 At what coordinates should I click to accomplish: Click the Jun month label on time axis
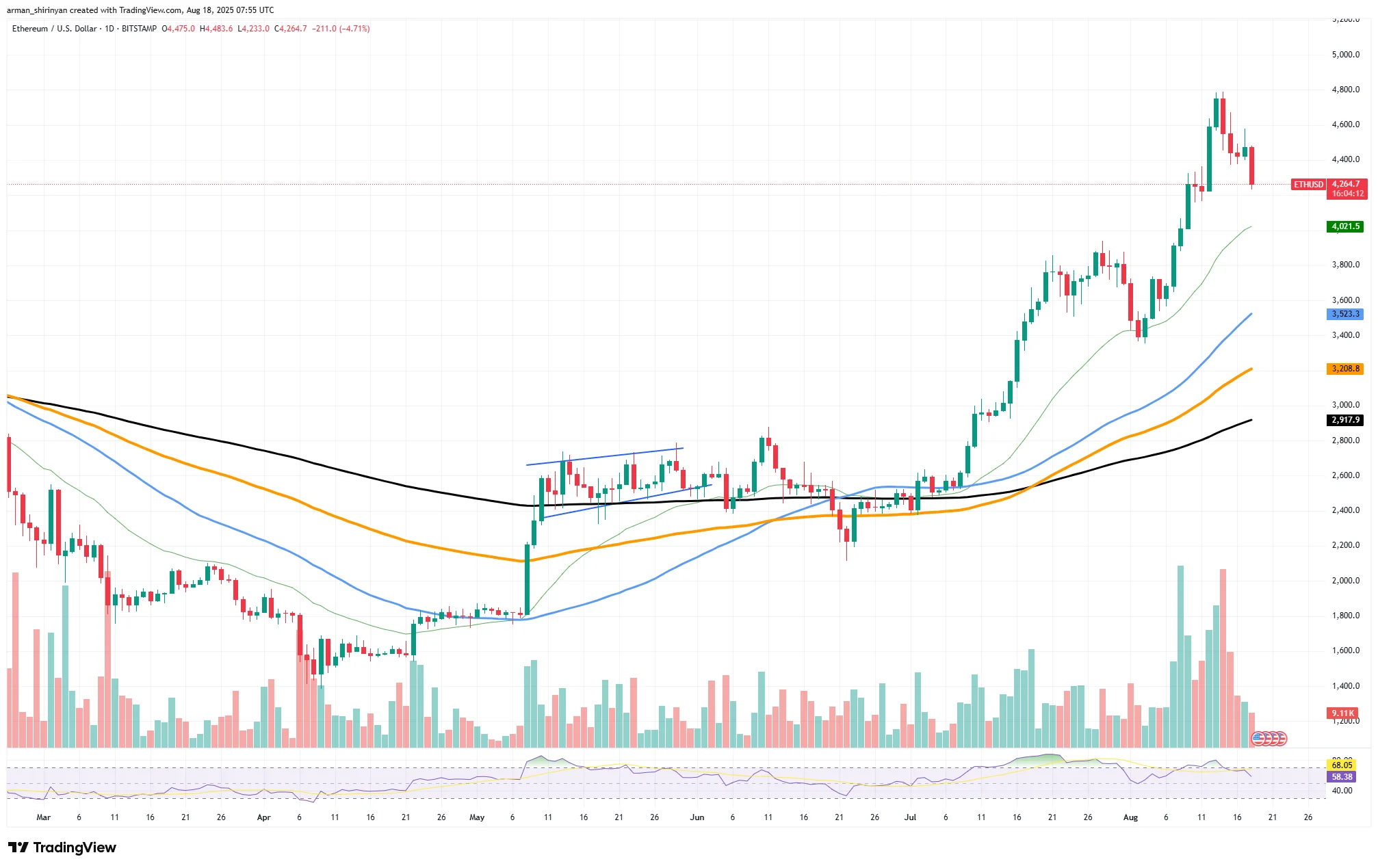697,817
